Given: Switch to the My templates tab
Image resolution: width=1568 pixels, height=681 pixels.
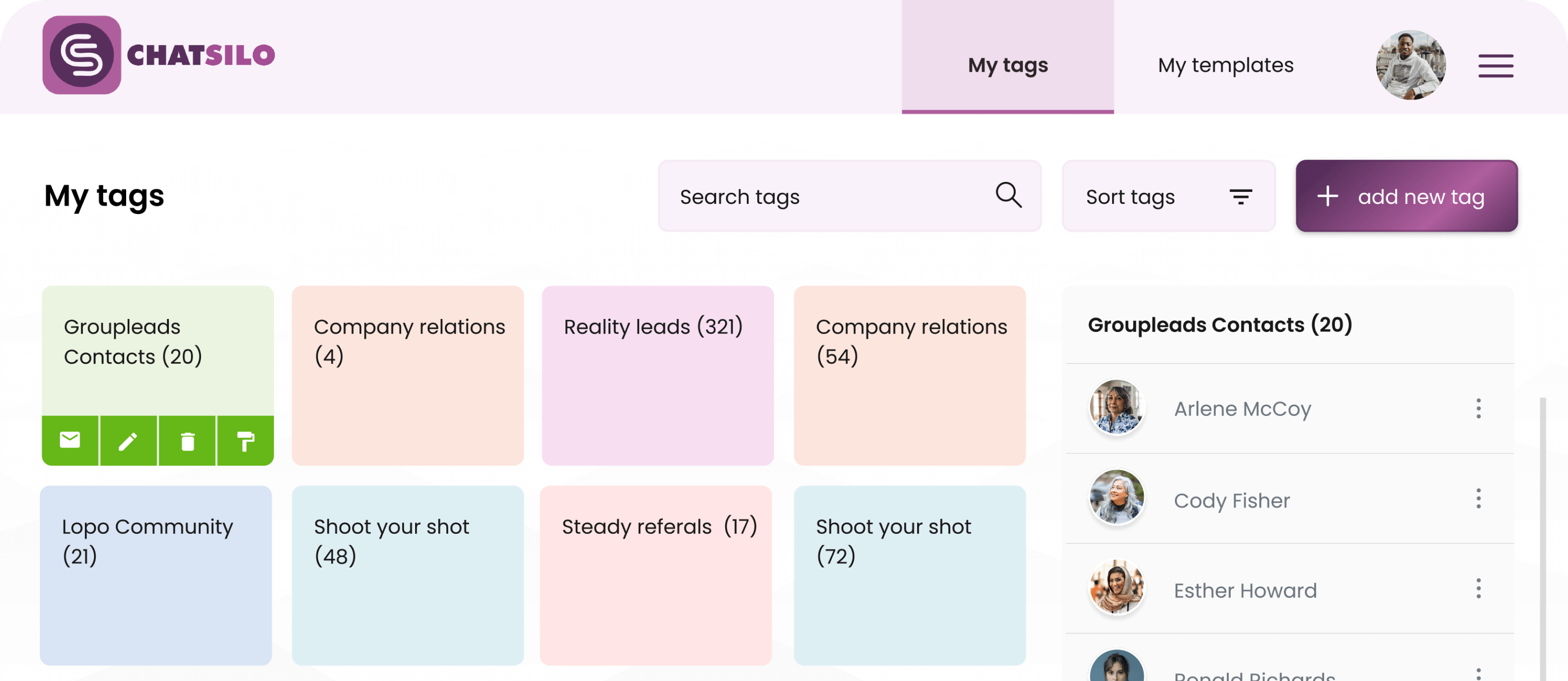Looking at the screenshot, I should tap(1225, 65).
